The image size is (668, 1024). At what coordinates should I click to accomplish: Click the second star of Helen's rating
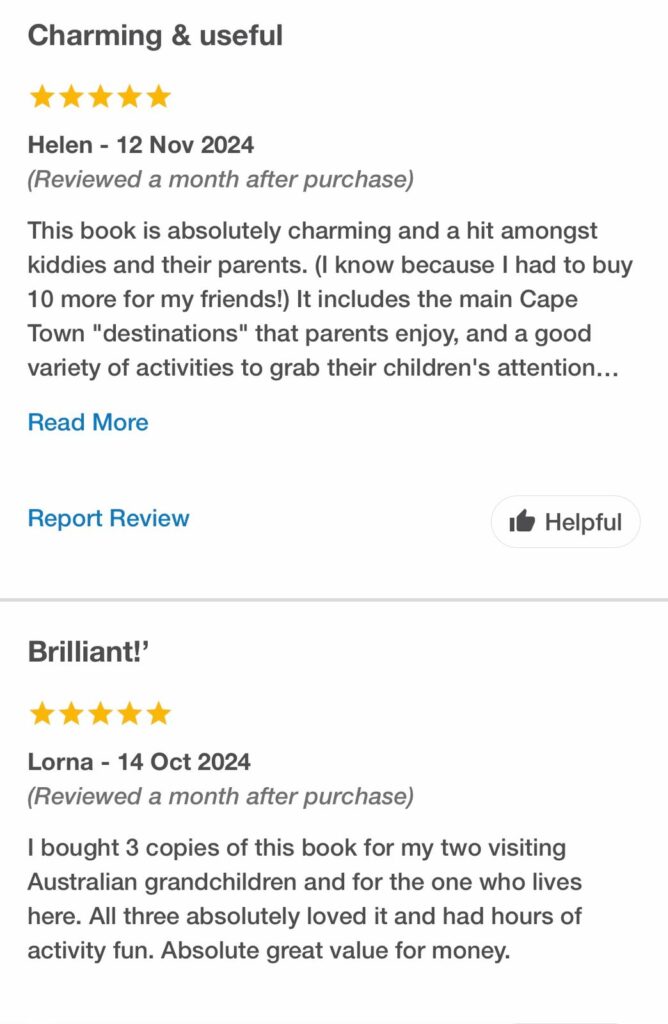point(71,97)
